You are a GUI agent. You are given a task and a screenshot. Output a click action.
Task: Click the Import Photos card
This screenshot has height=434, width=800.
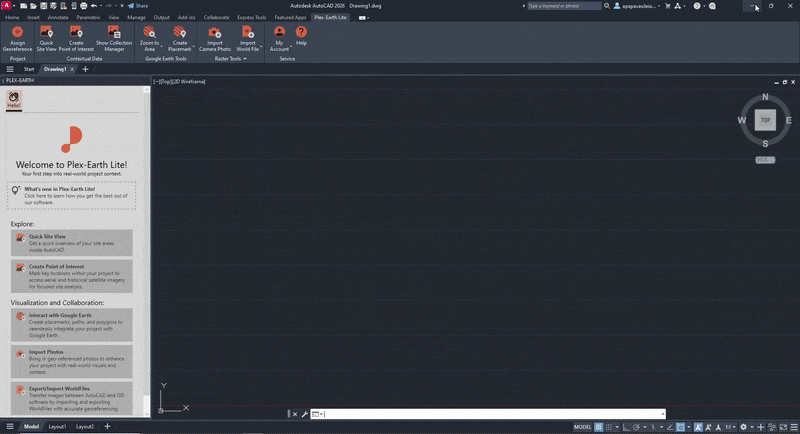click(x=71, y=362)
